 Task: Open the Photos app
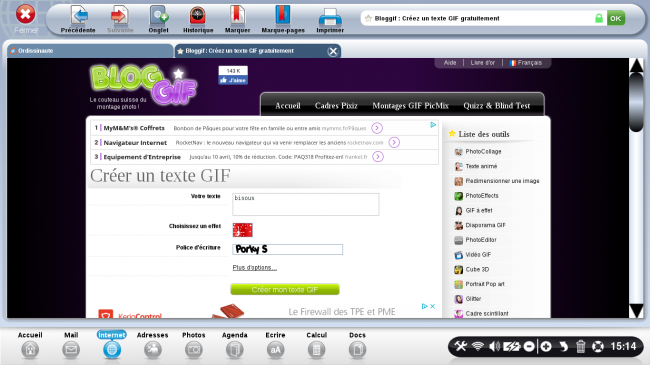tap(194, 345)
